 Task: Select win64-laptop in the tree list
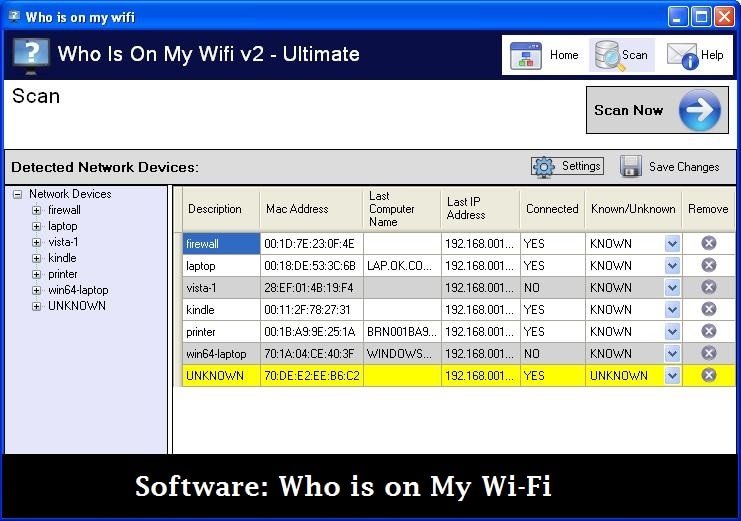[x=78, y=290]
